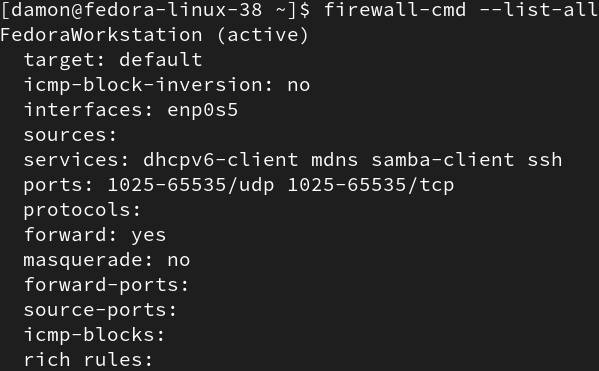Click the icmp-blocks: line
This screenshot has height=371, width=599.
94,335
